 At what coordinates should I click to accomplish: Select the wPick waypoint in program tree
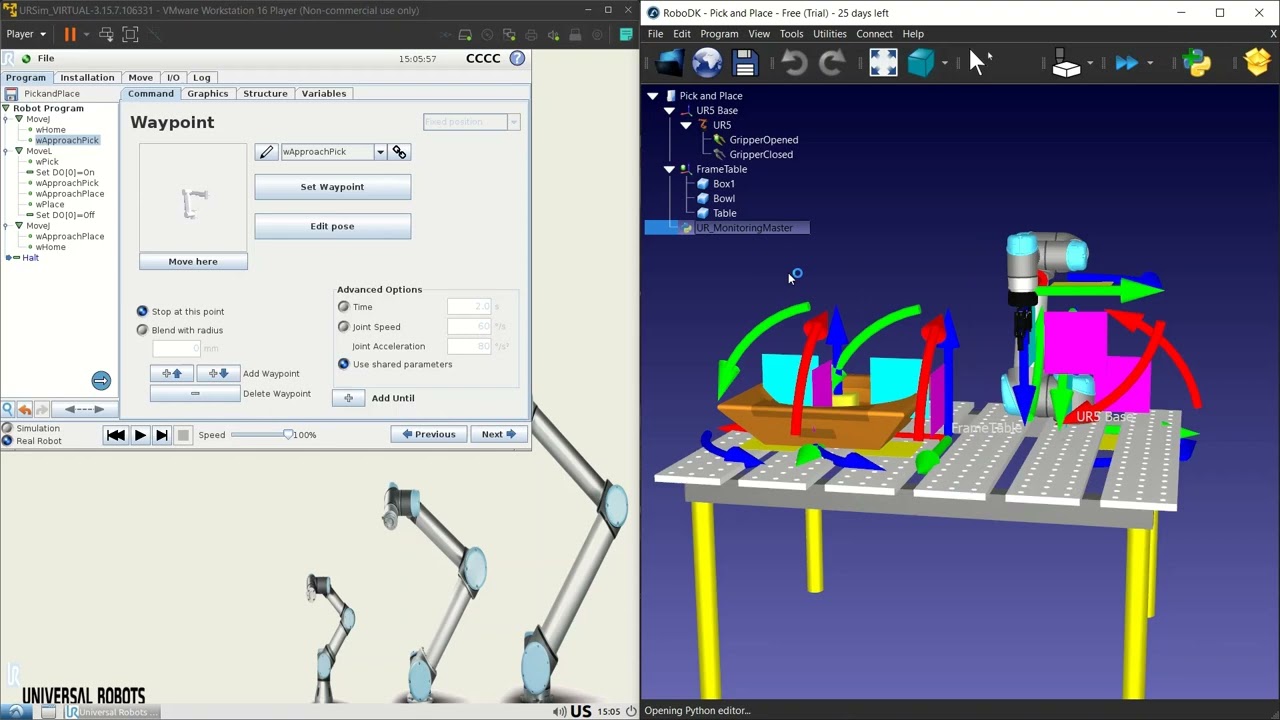[x=47, y=162]
